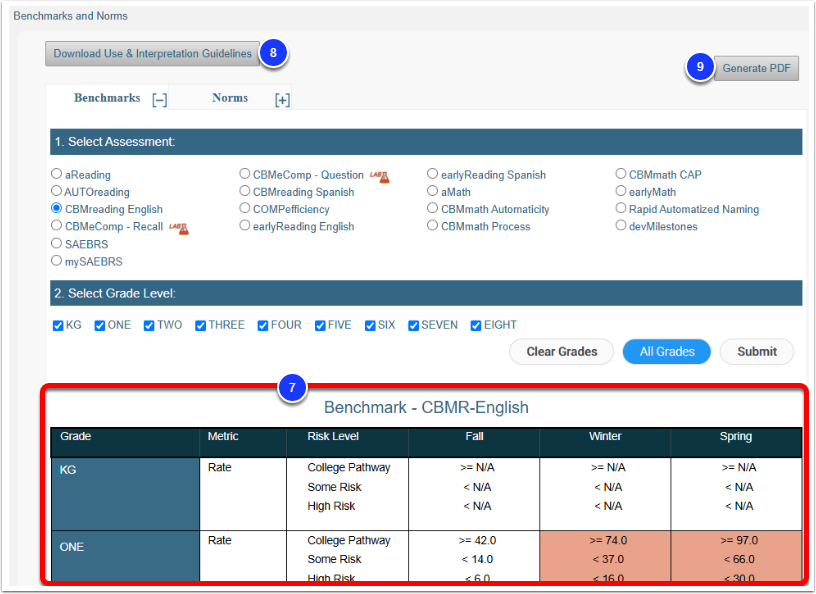The height and width of the screenshot is (594, 816).
Task: Click the All Grades button
Action: point(666,351)
